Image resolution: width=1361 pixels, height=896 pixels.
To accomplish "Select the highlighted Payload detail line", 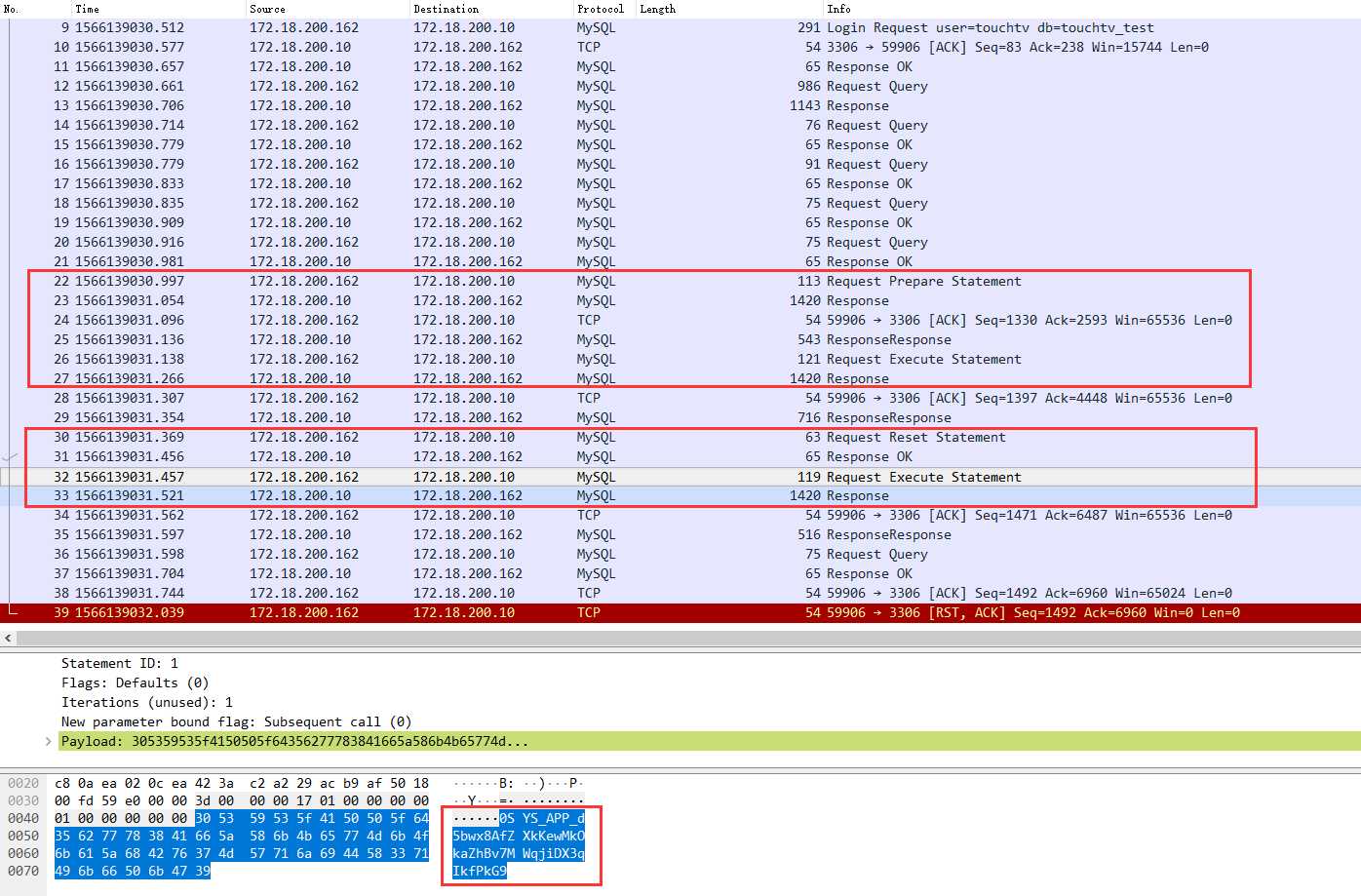I will (x=710, y=741).
